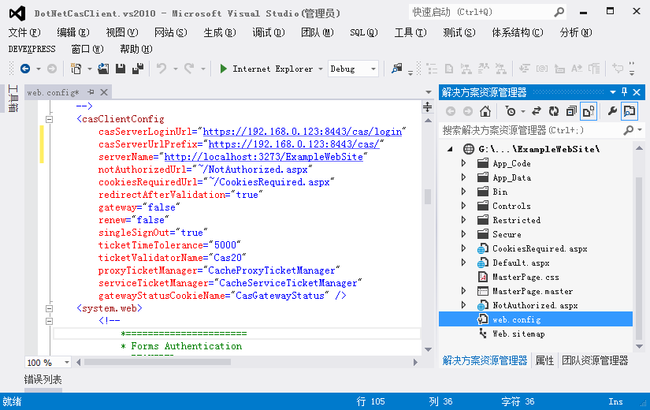Screen dimensions: 650x410
Task: Collapse the ExampleWebSite root node
Action: point(451,149)
